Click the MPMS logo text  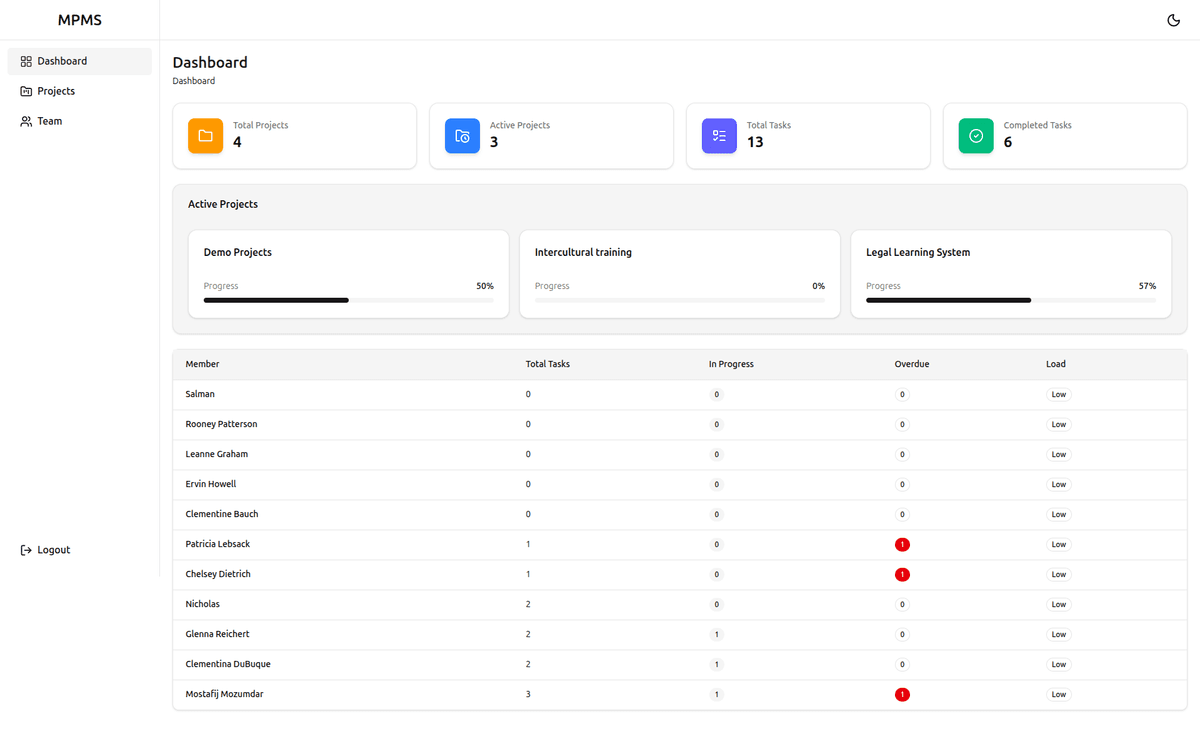tap(80, 20)
